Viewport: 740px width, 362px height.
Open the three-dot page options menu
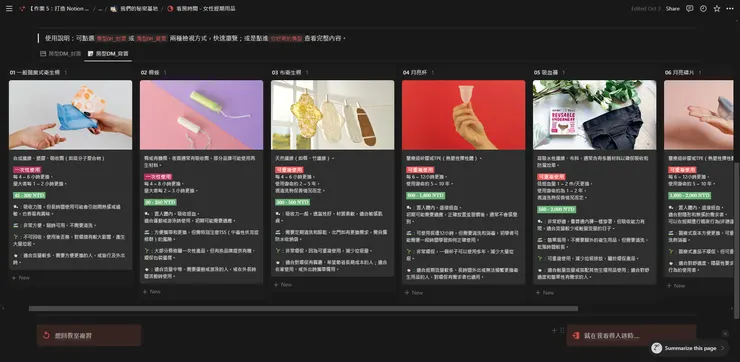click(x=730, y=8)
